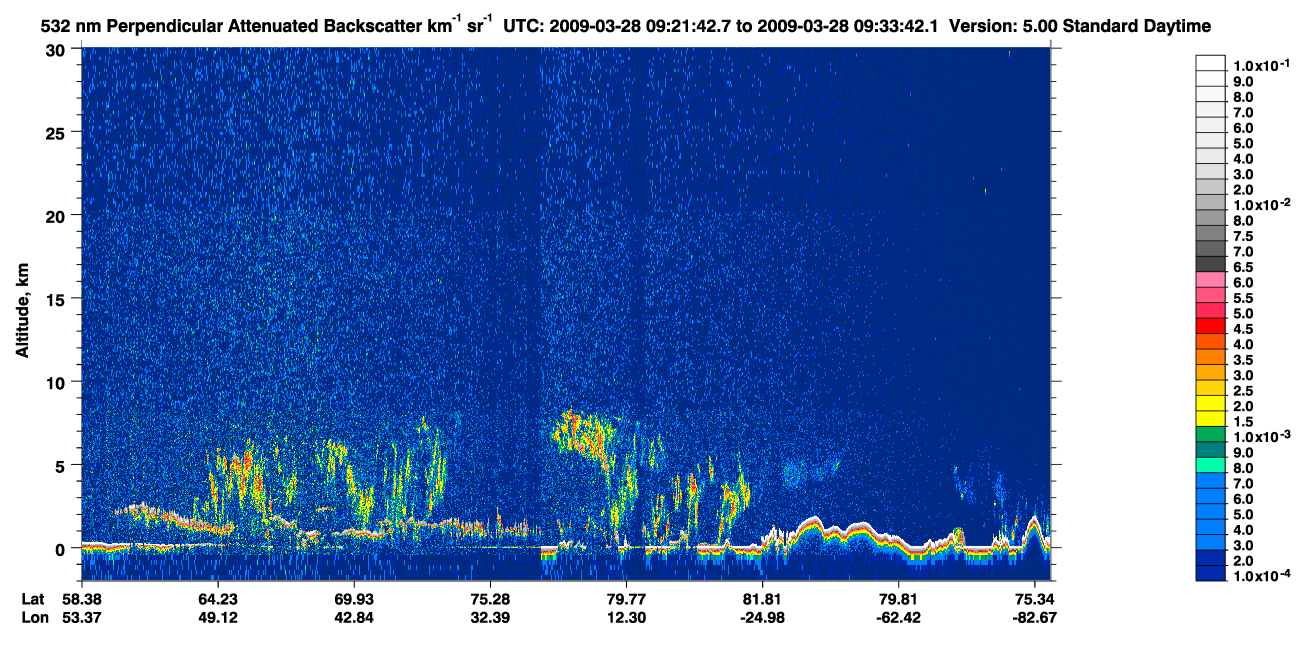Click the latitude value 81.81
Screen dimensions: 1300x667
(762, 599)
